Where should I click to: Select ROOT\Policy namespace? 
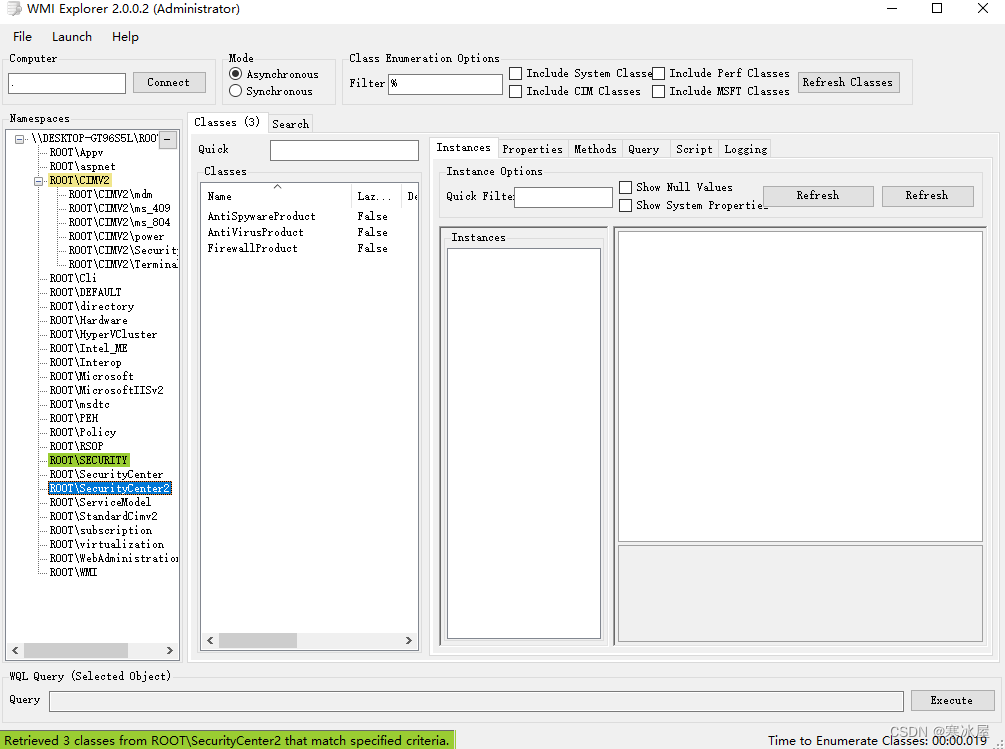pyautogui.click(x=83, y=432)
